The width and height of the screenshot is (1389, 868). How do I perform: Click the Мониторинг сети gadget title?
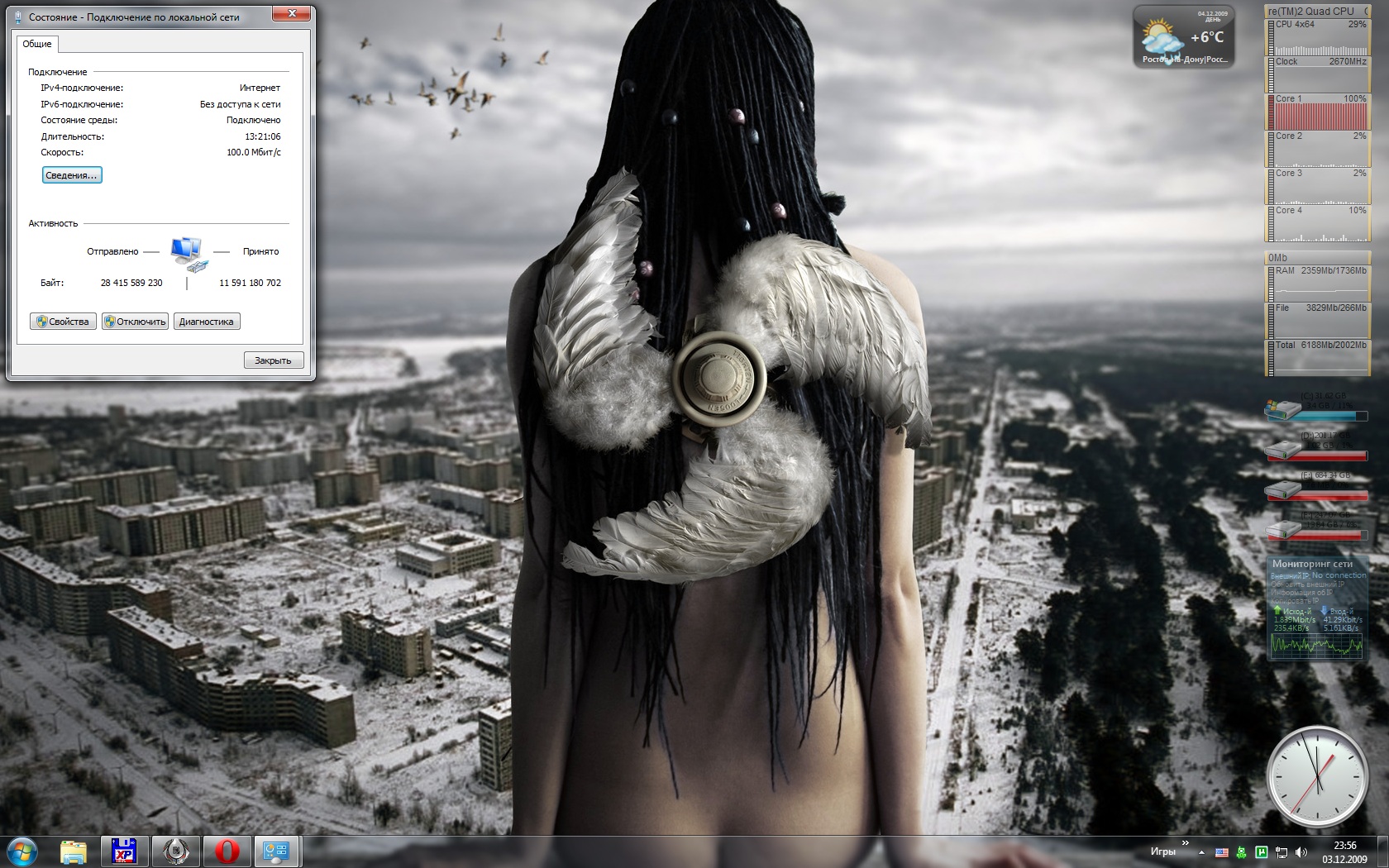click(x=1312, y=564)
